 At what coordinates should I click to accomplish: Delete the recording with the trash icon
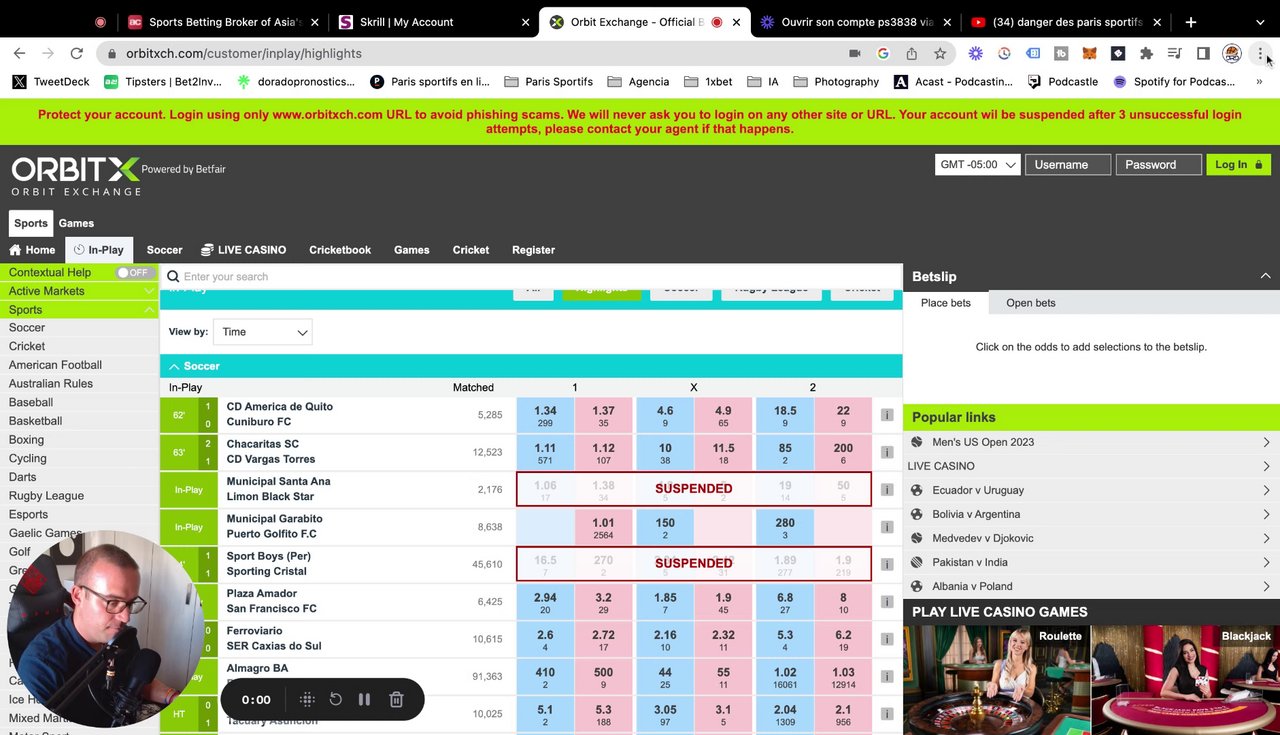396,700
